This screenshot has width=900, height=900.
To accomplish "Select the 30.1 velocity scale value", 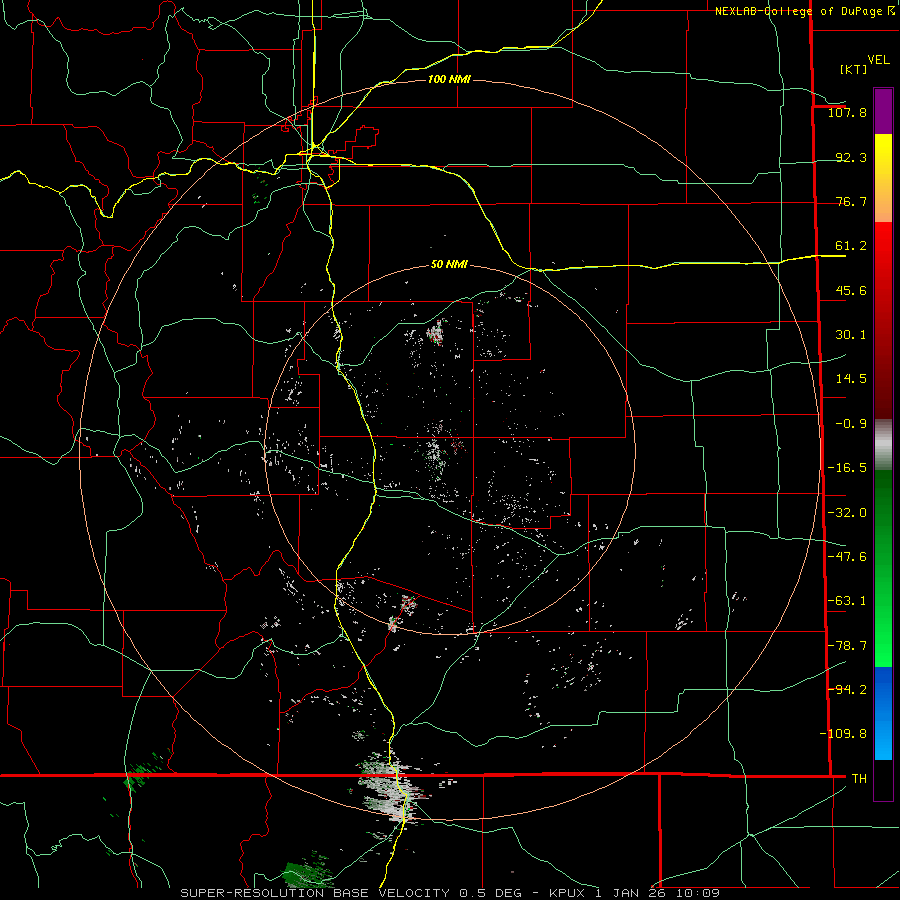I will coord(851,335).
